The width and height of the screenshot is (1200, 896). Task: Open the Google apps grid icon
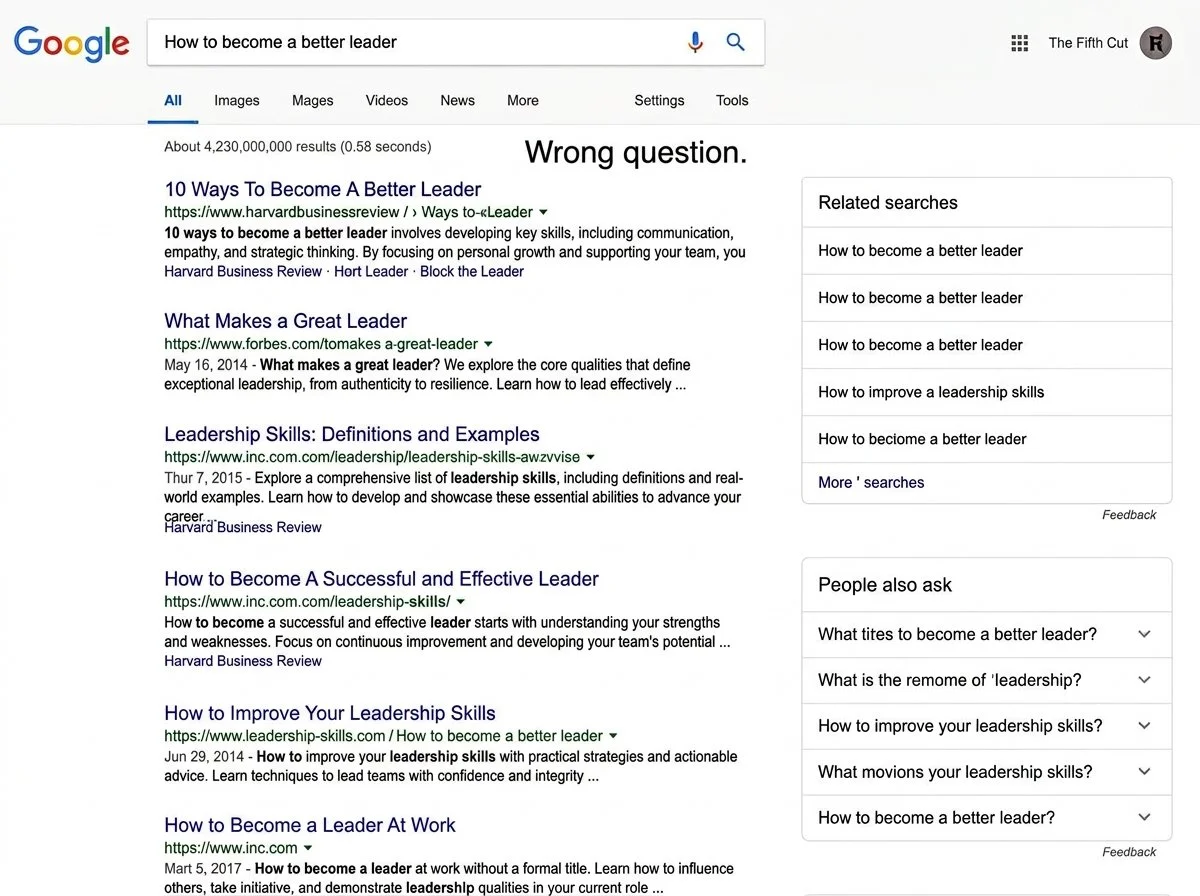point(1020,43)
